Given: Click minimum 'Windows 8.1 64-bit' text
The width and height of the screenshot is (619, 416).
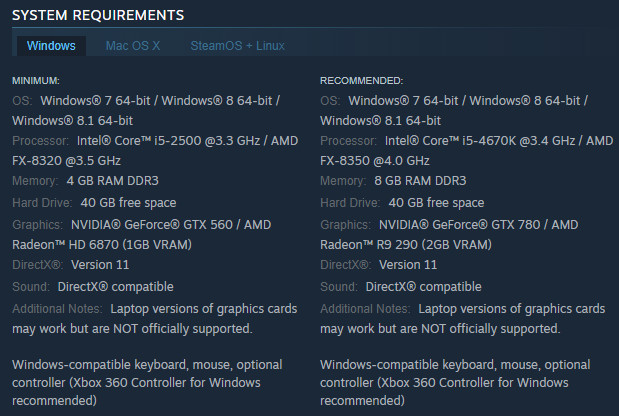Looking at the screenshot, I should click(73, 120).
